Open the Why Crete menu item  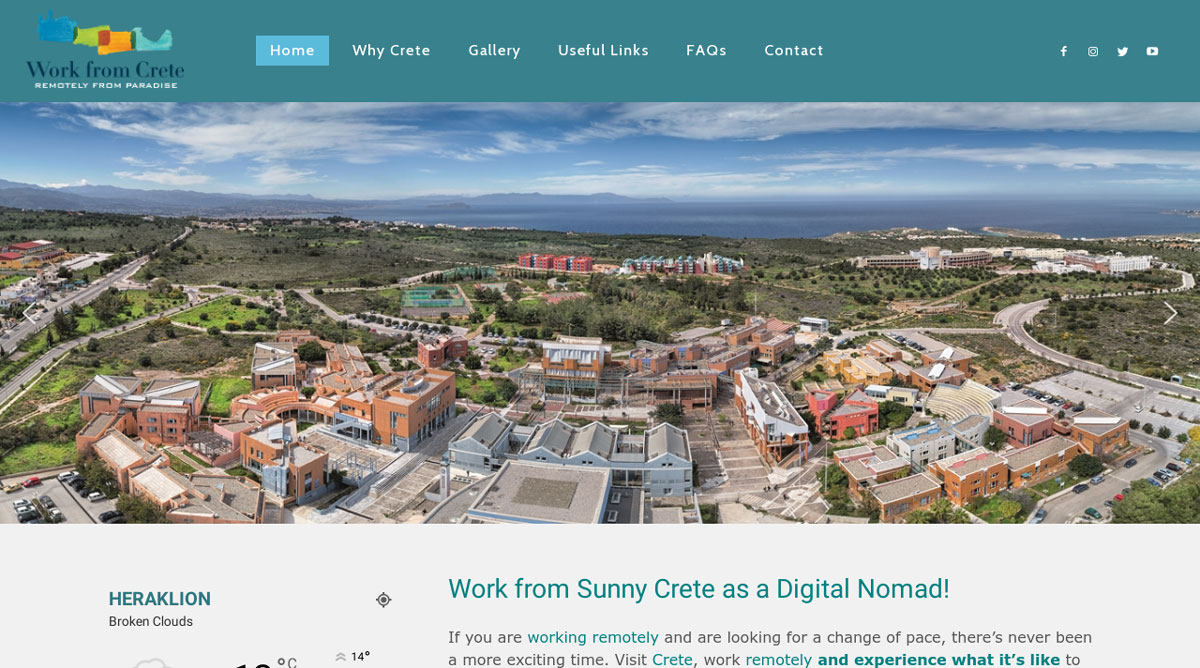(391, 51)
